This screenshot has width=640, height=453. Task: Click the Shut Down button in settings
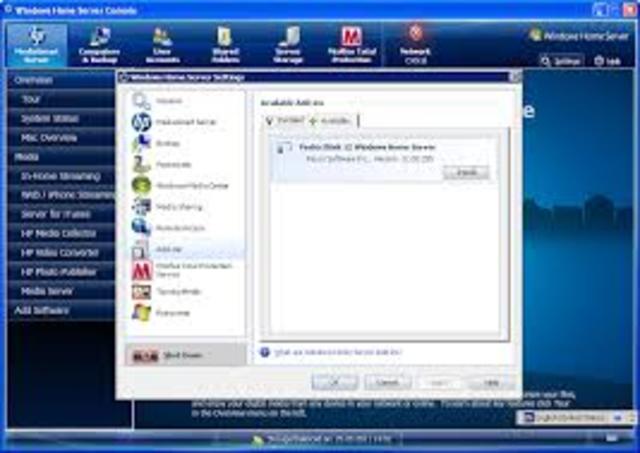[x=185, y=355]
